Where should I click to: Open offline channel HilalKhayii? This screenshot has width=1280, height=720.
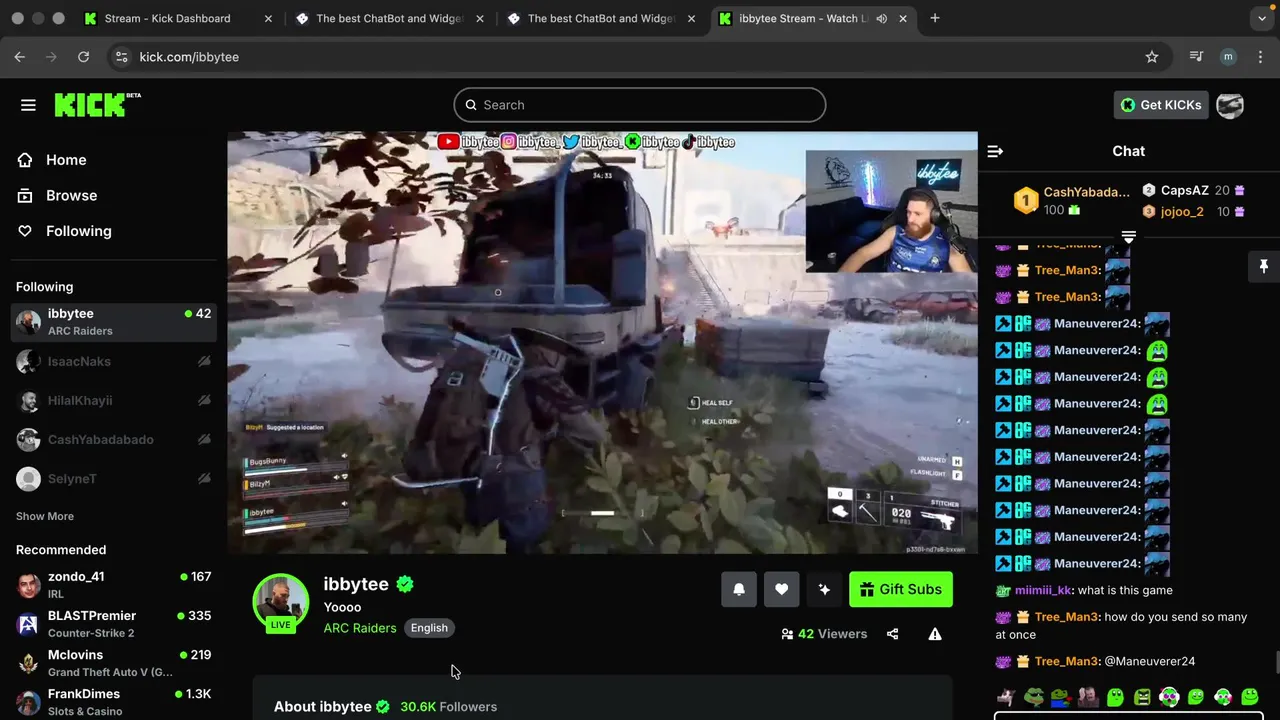114,400
